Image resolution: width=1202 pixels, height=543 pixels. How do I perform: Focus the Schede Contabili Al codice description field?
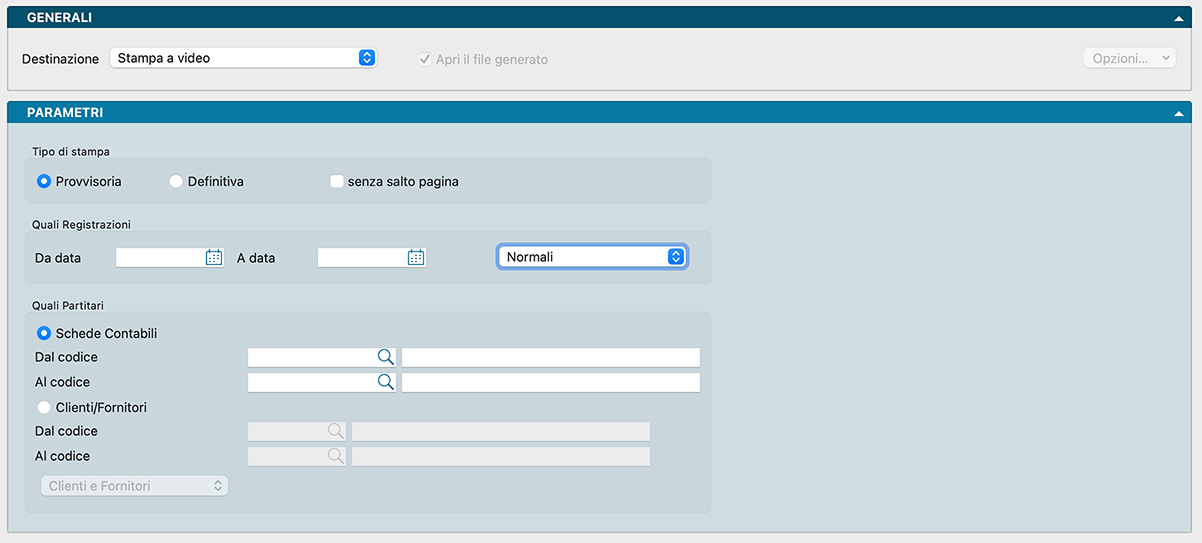point(550,382)
